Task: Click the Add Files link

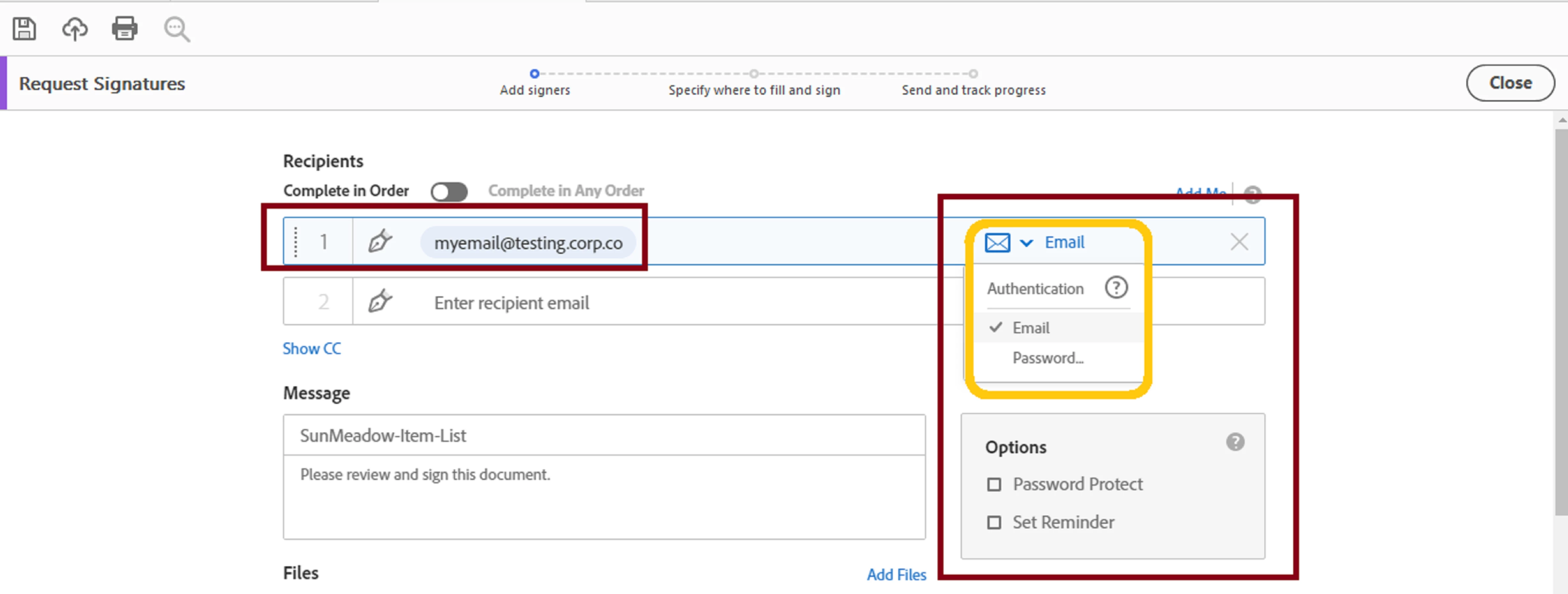Action: pos(896,575)
